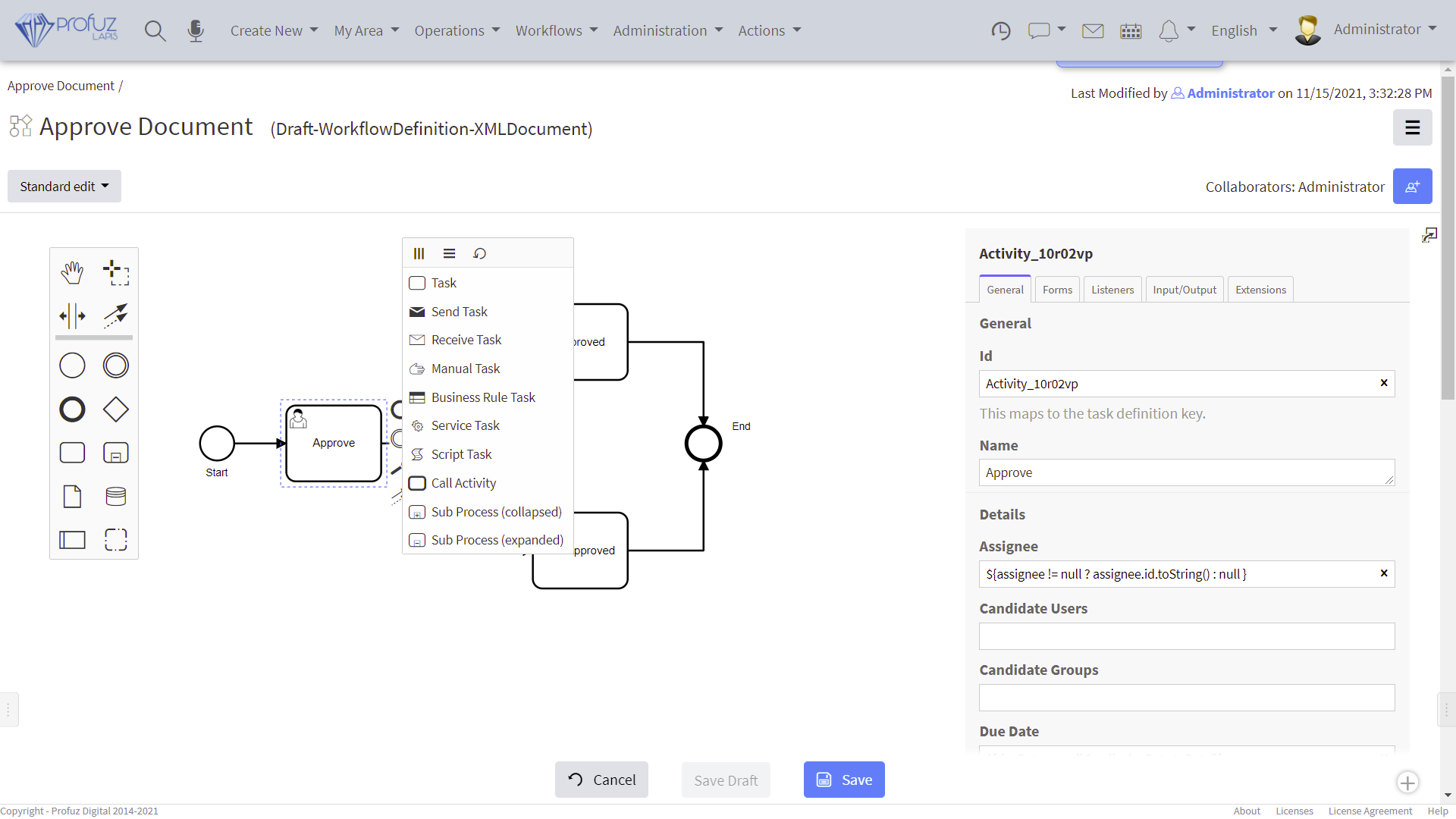1456x819 pixels.
Task: Pick the start event shape from the palette
Action: [72, 366]
